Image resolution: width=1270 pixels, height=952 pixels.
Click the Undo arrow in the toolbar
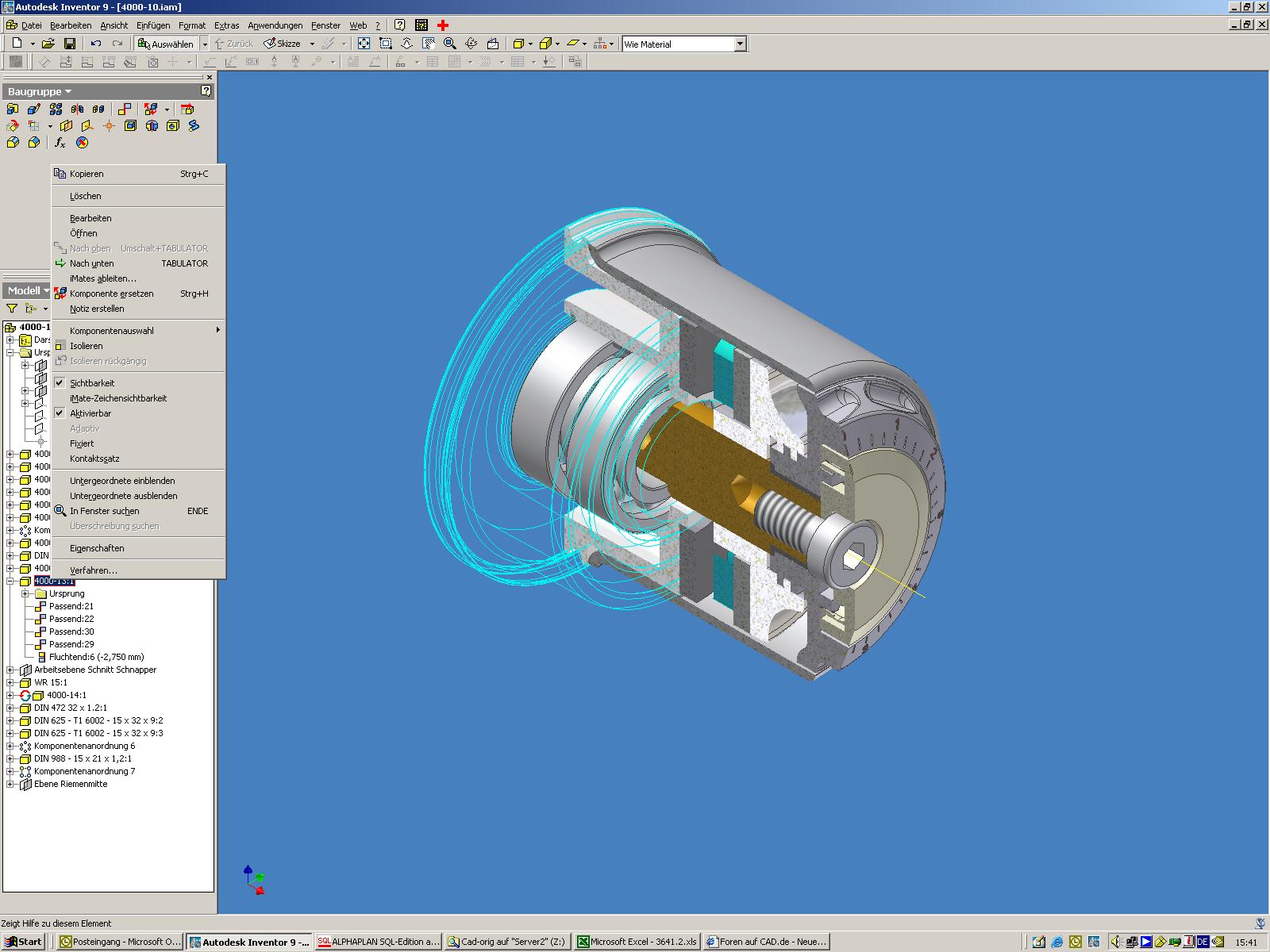pos(96,44)
